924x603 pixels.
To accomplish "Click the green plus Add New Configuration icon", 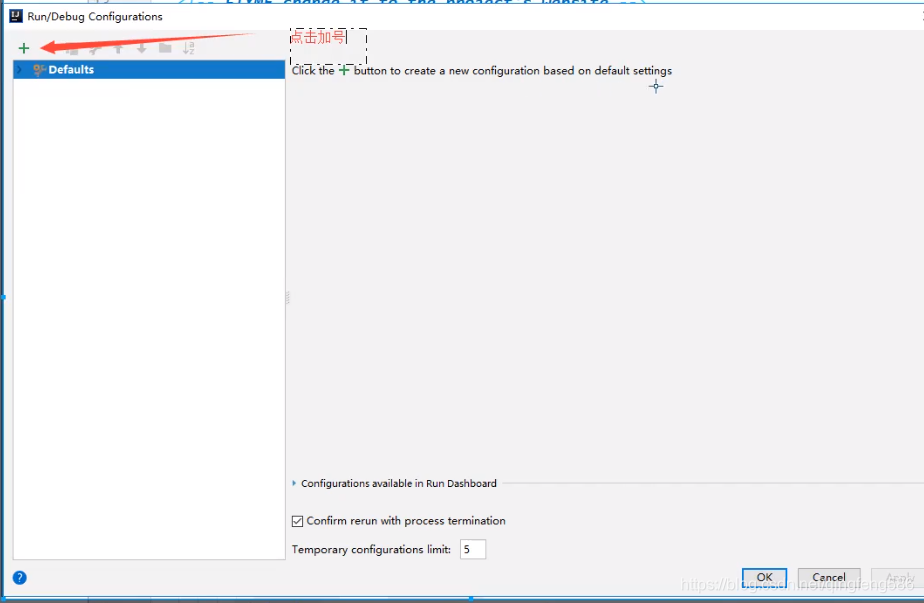I will (24, 48).
